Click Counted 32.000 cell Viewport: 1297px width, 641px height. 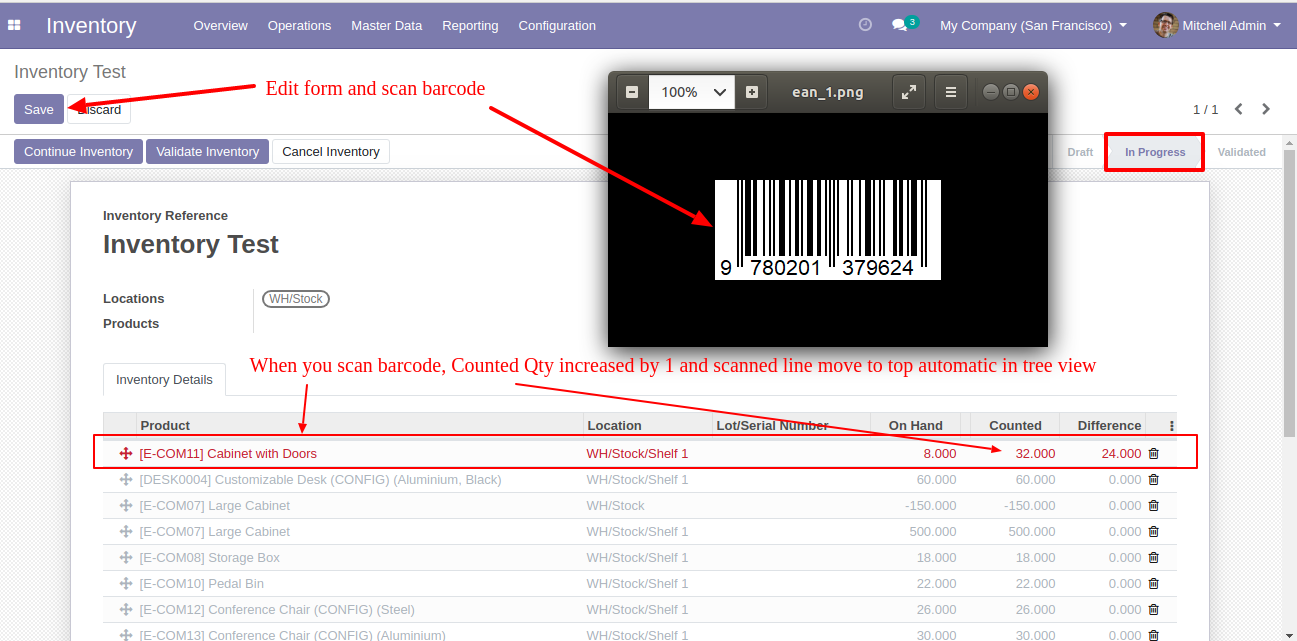[1035, 454]
